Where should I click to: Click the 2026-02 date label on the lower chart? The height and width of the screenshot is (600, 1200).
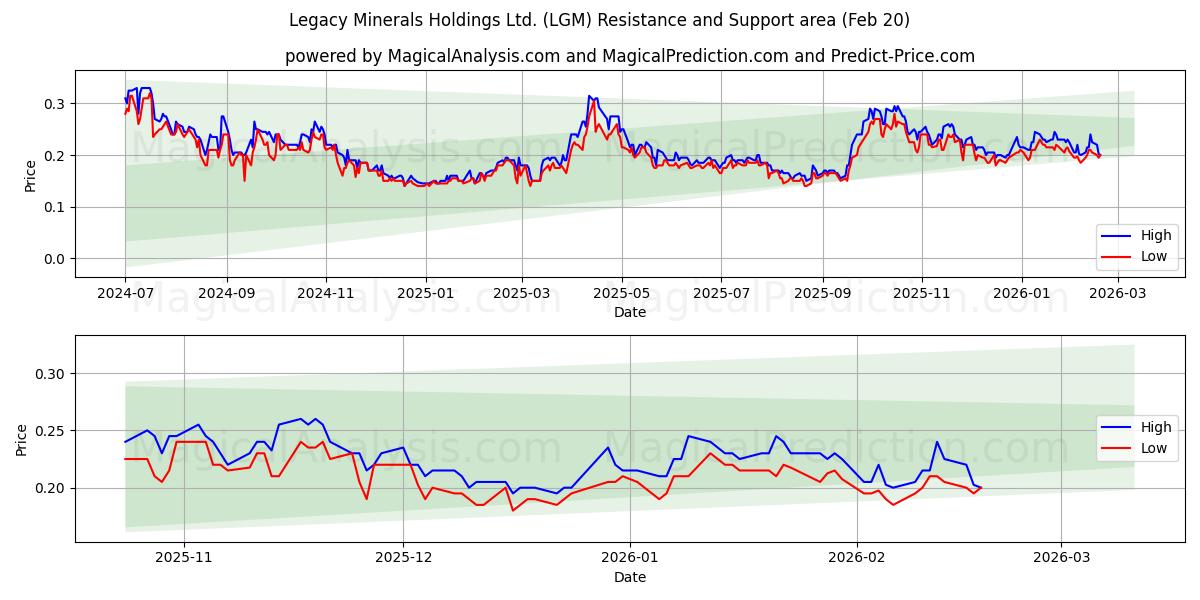point(857,559)
